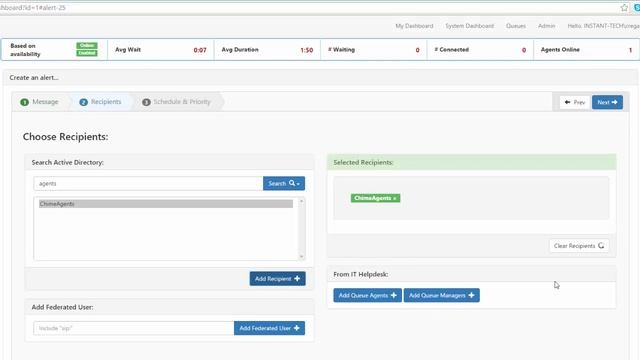640x360 pixels.
Task: Click the # Waiting stat panel
Action: (374, 50)
